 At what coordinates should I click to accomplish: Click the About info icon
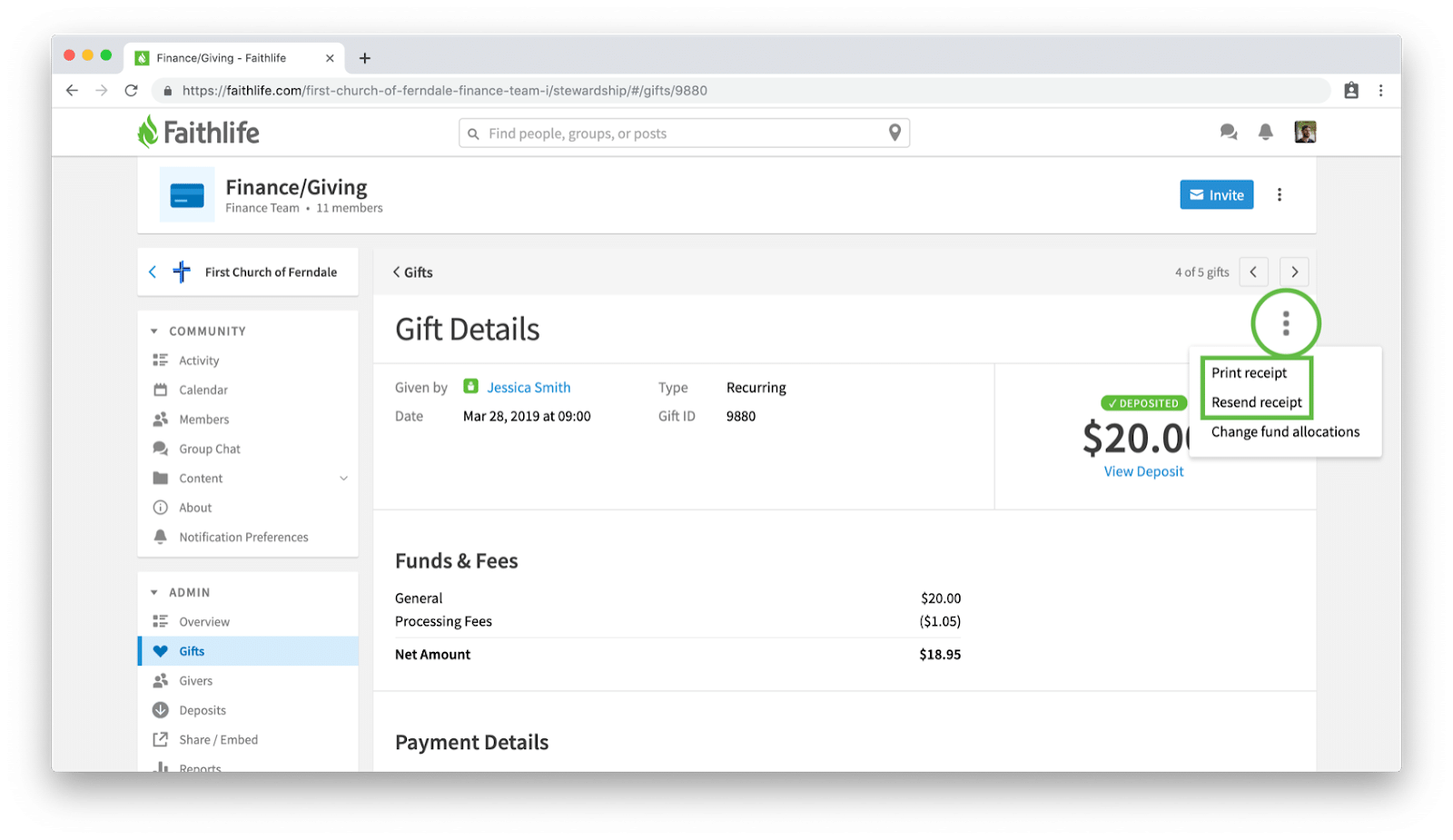161,508
